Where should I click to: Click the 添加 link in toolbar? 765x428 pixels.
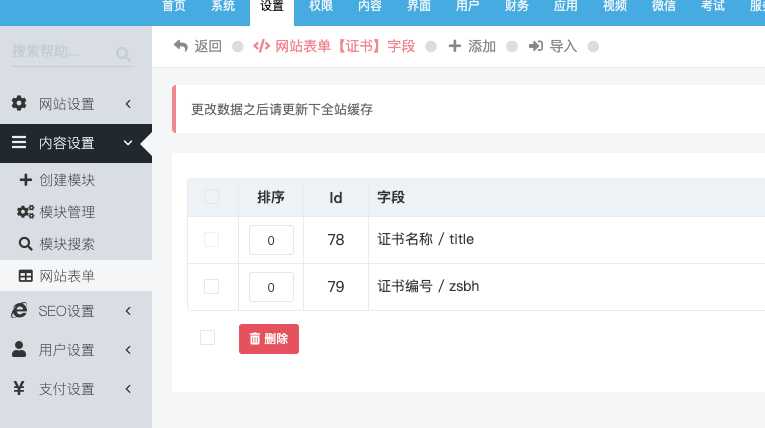tap(472, 46)
